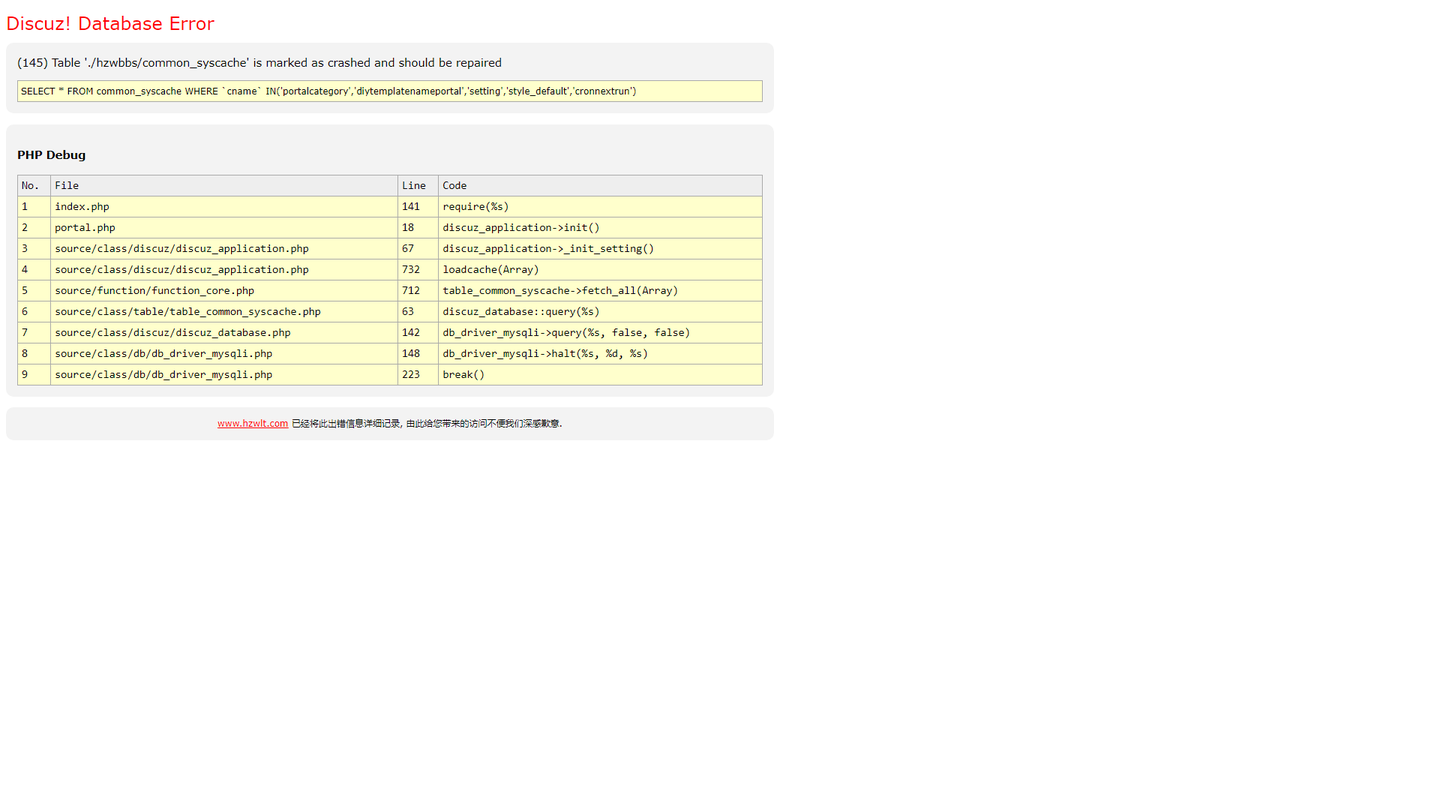The image size is (1440, 810).
Task: Click the loadcache(Array) code cell
Action: tap(600, 270)
